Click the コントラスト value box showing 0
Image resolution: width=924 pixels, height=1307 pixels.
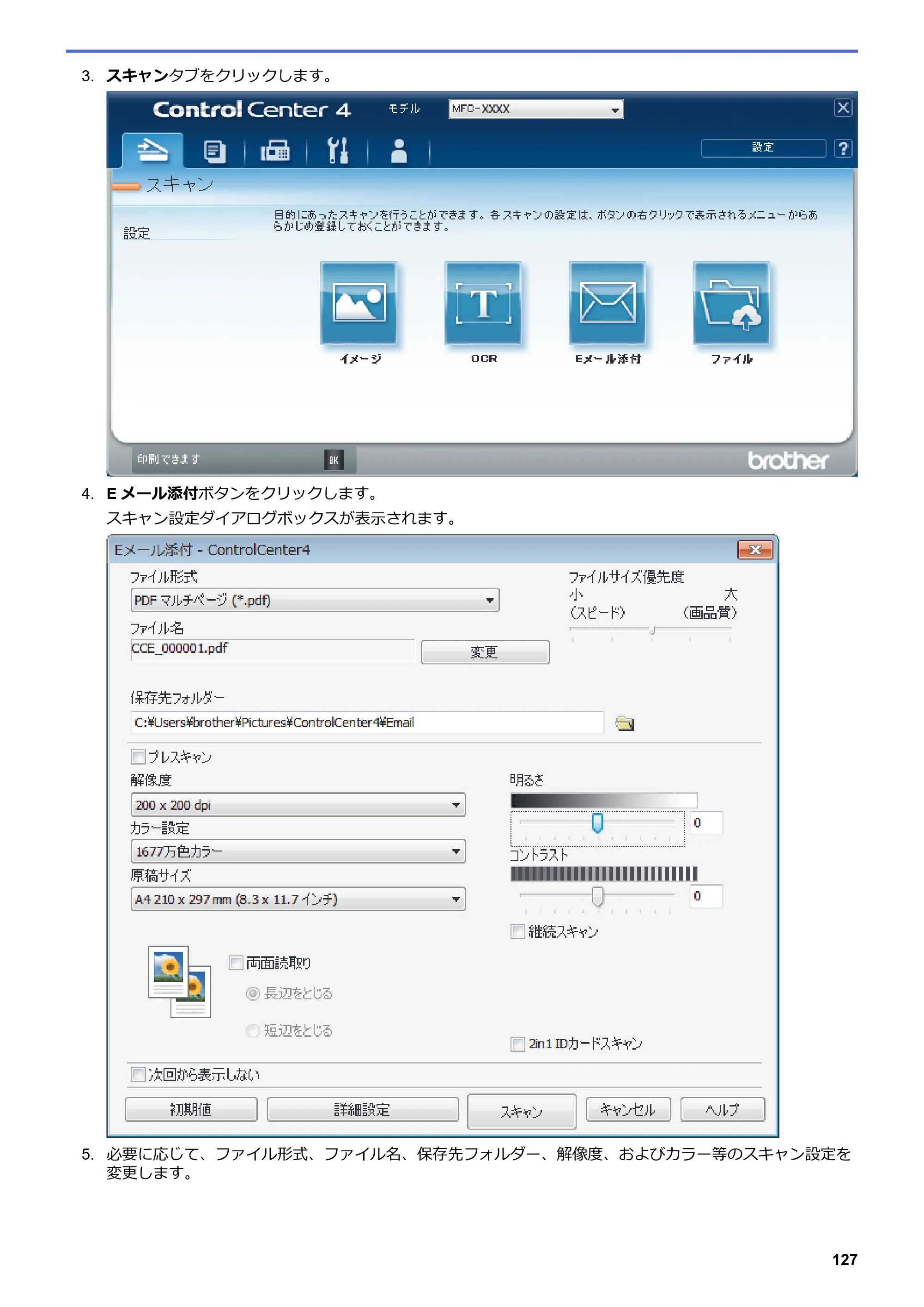pyautogui.click(x=706, y=897)
